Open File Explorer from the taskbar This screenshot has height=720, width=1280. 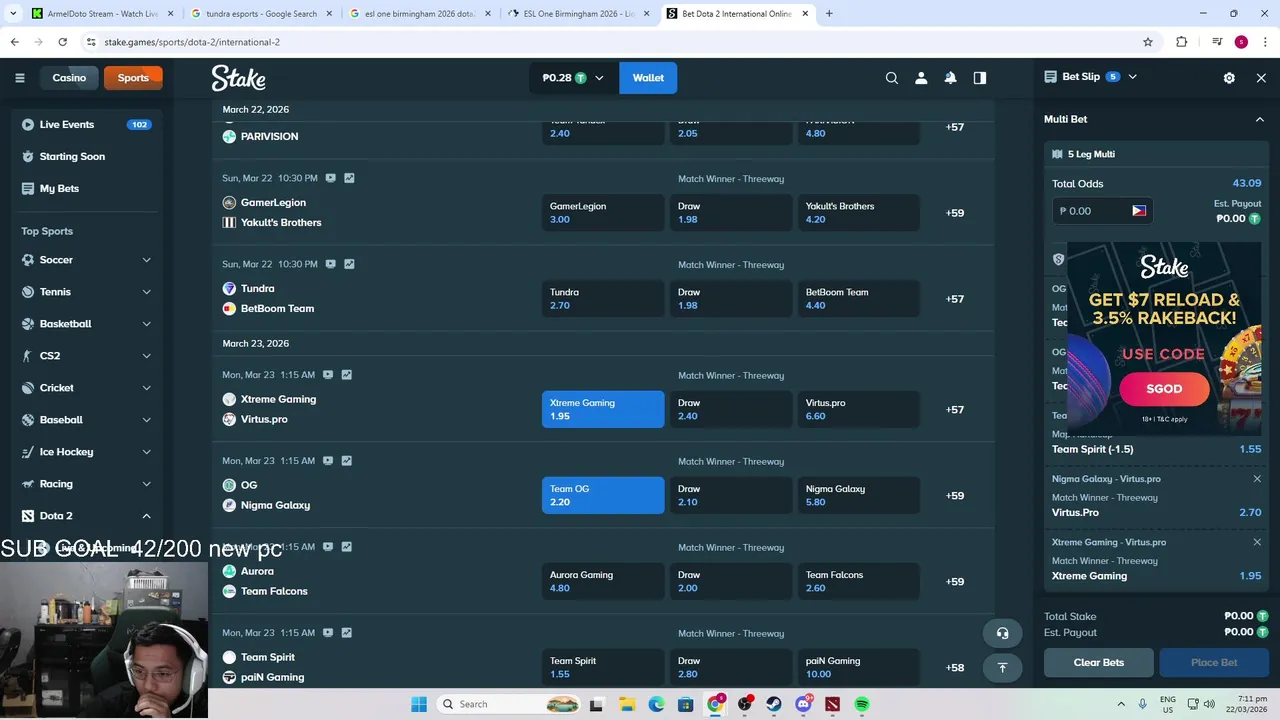(627, 704)
